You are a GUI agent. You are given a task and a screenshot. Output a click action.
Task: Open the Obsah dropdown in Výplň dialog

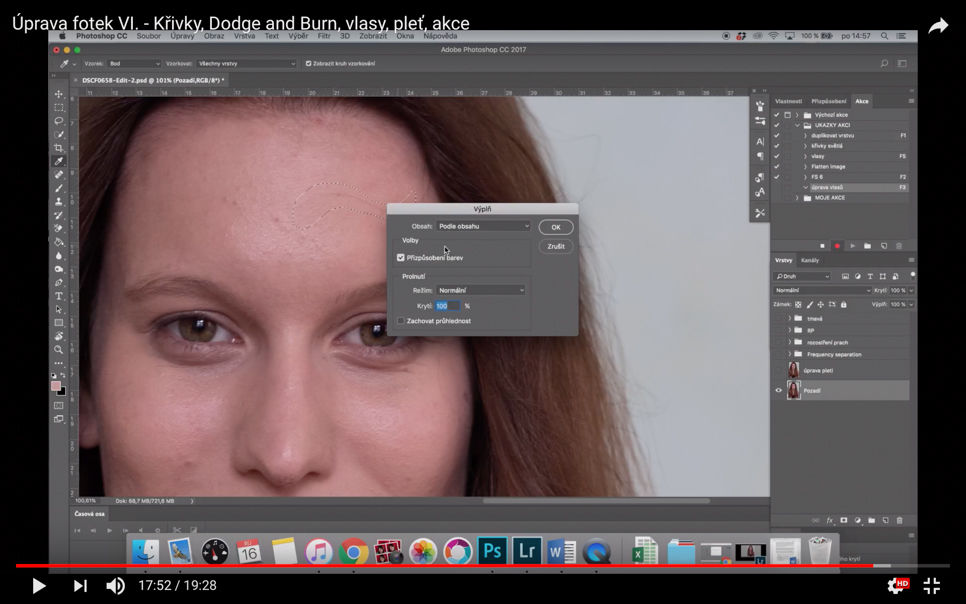483,226
